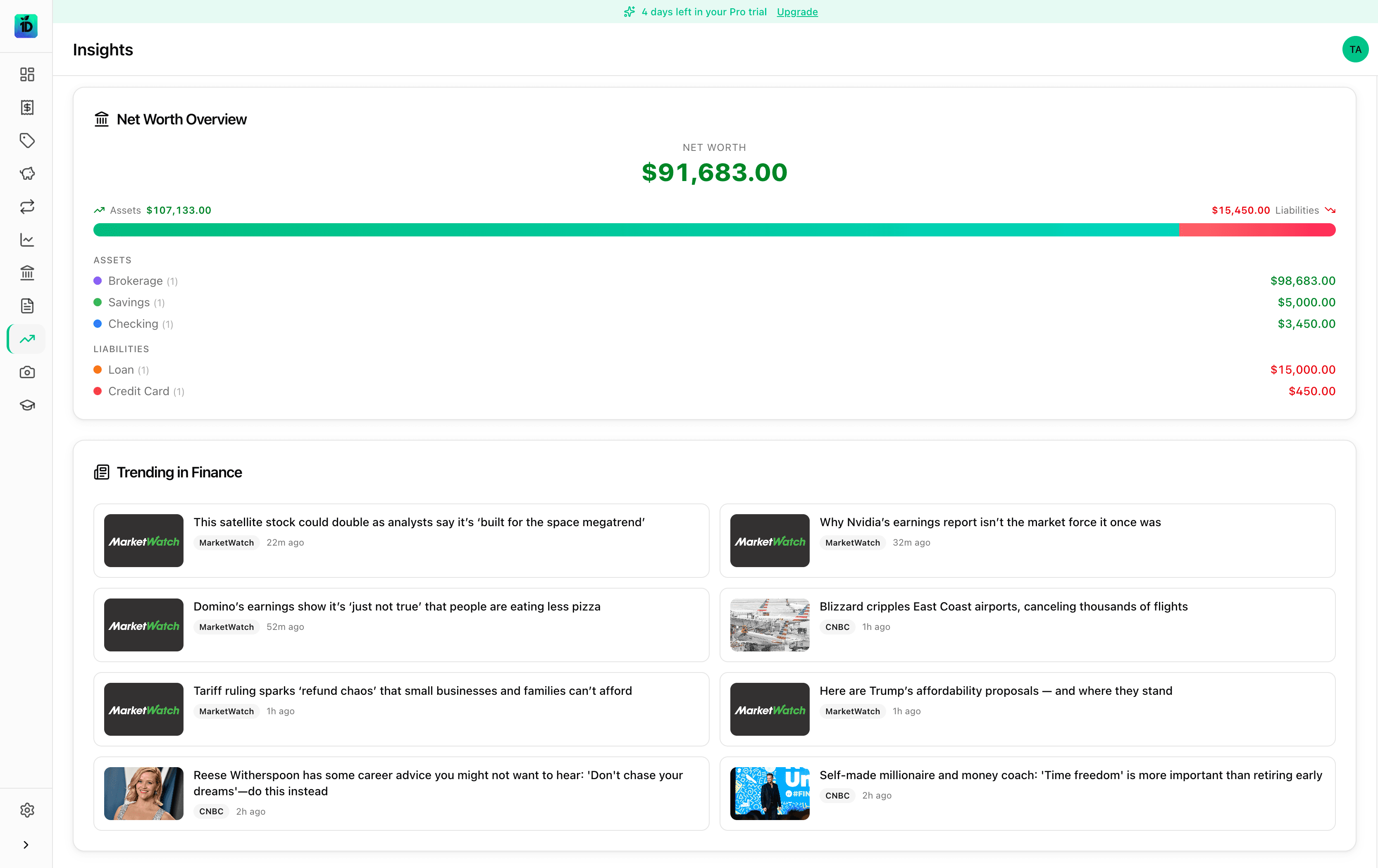Open the documents report icon in sidebar
Screen dimensions: 1378x868
click(x=26, y=305)
